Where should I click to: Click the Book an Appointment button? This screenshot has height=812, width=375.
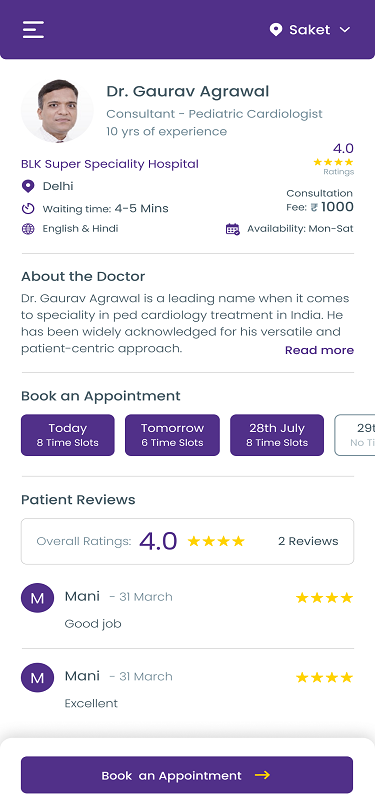(x=187, y=775)
